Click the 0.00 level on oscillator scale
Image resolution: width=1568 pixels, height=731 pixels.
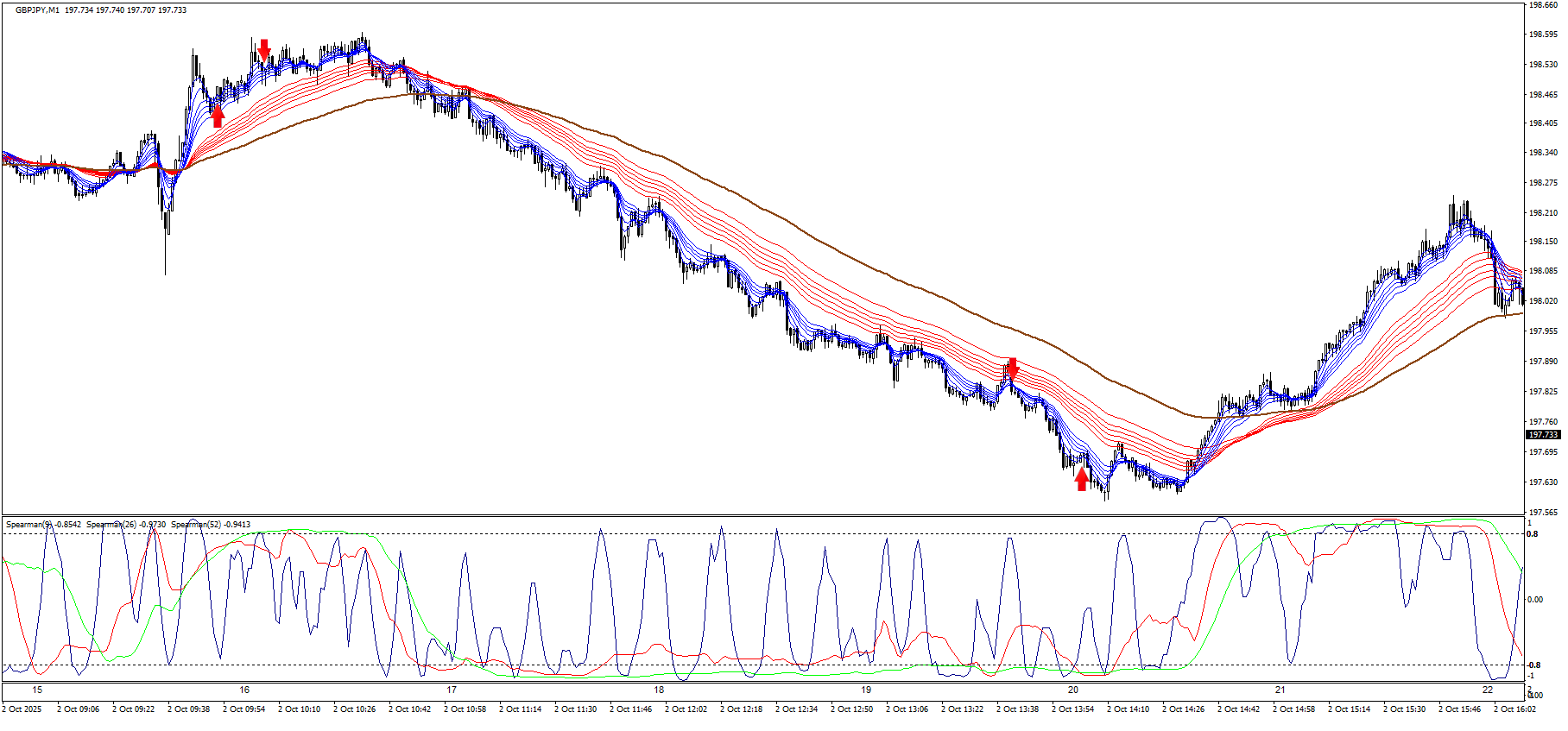tap(1535, 600)
